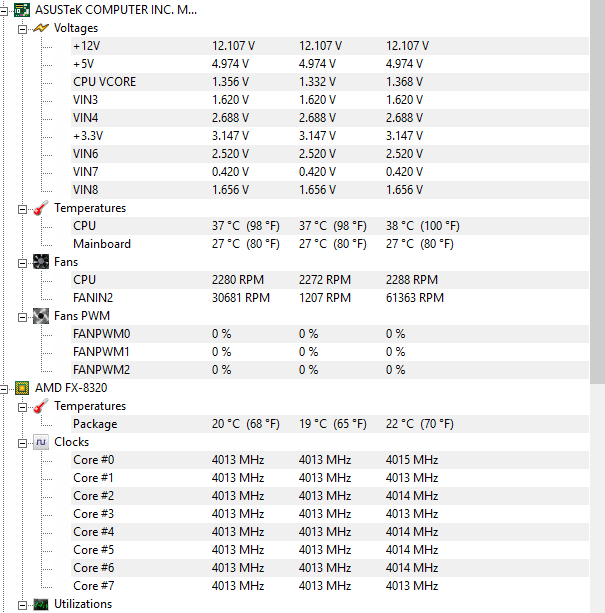Select the FANIN2 fan row

pos(329,298)
